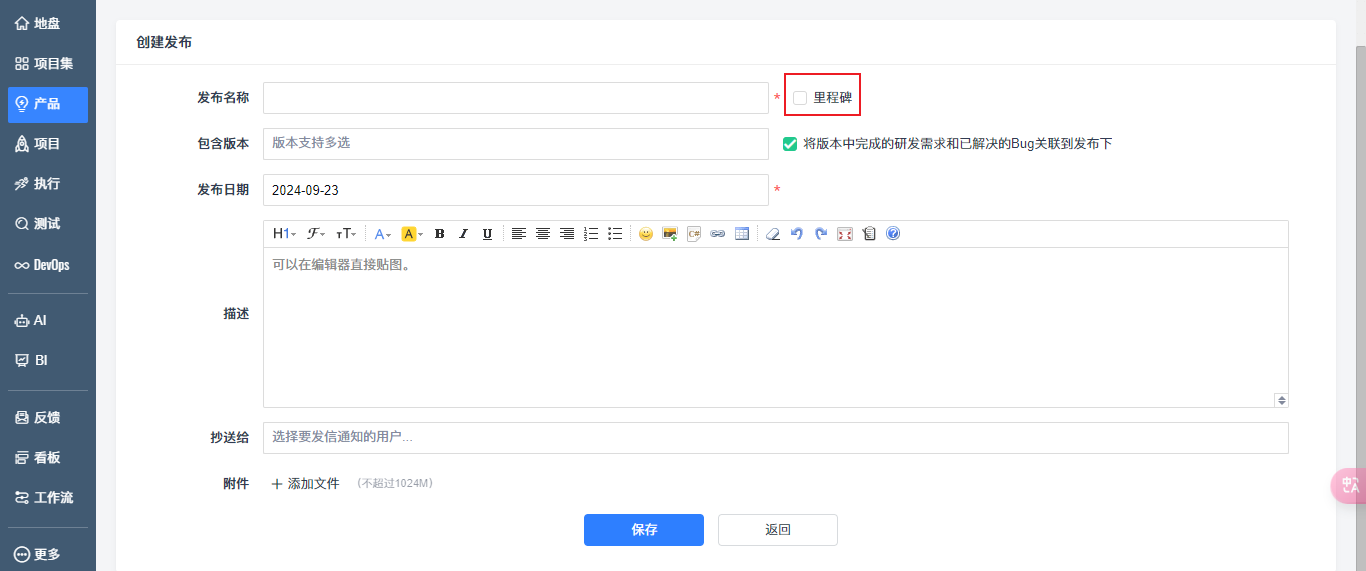The height and width of the screenshot is (571, 1366).
Task: Open the font family dropdown
Action: pos(316,234)
